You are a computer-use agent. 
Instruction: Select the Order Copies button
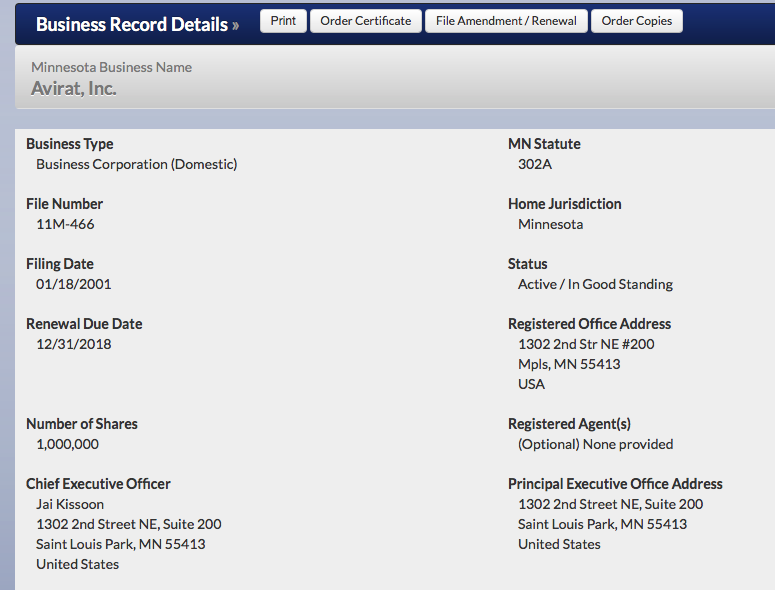coord(637,21)
